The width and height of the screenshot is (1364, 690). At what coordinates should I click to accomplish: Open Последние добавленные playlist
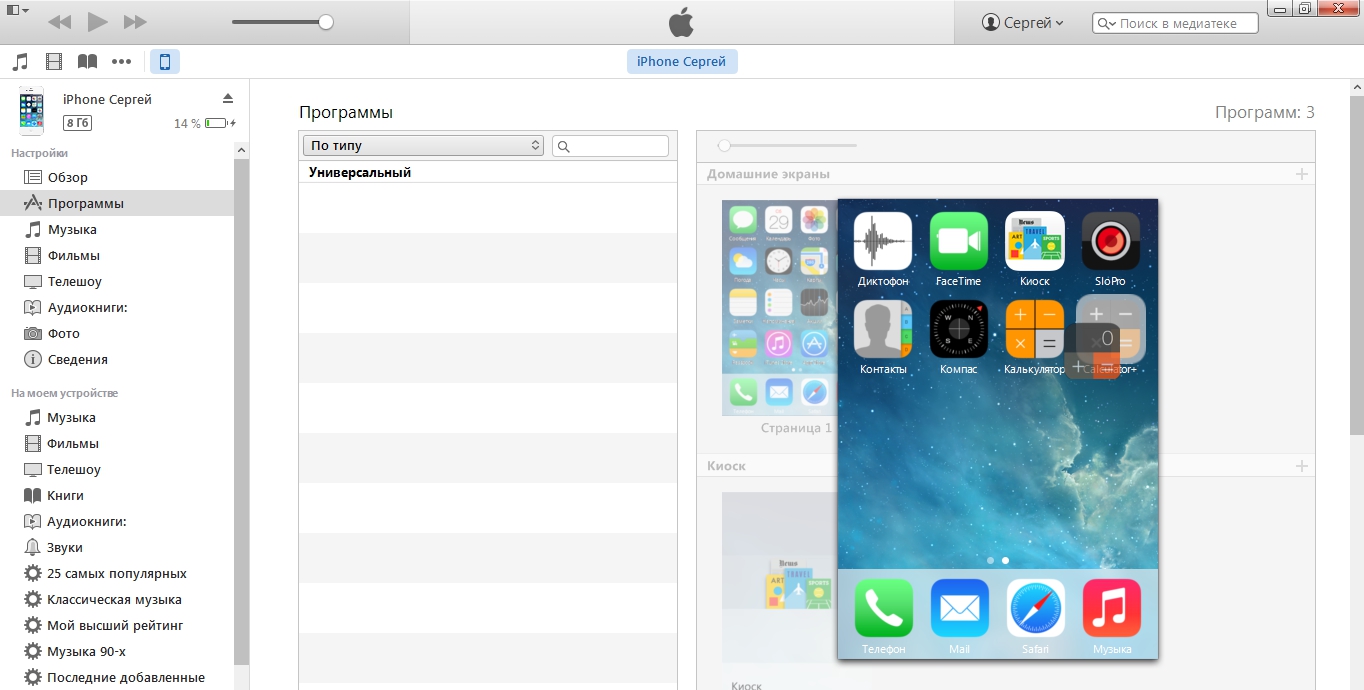[x=117, y=677]
